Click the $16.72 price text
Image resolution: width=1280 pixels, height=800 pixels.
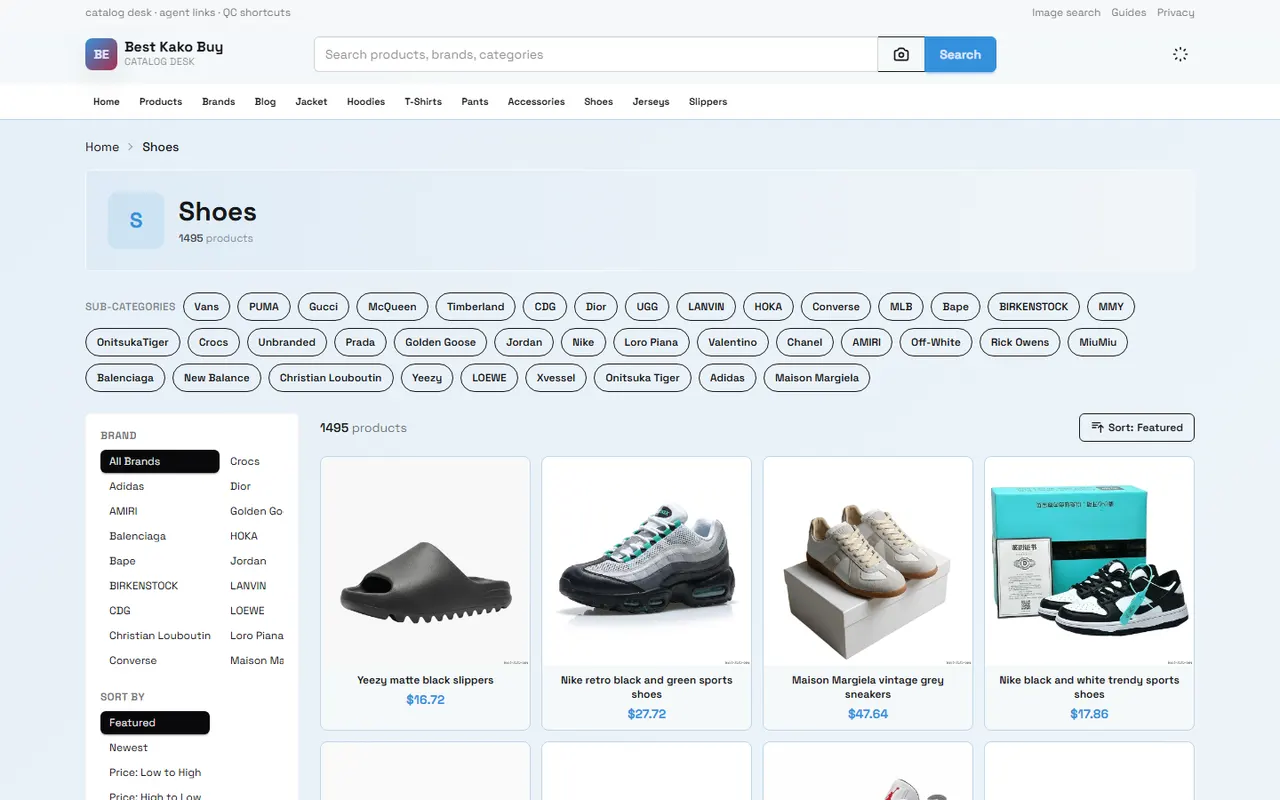pos(425,700)
